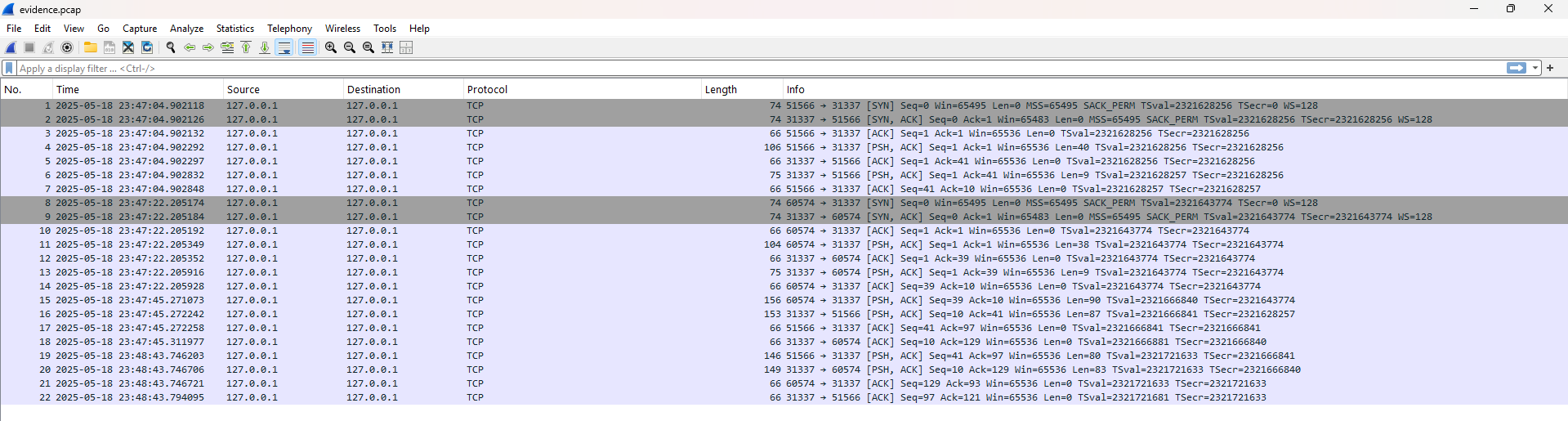The height and width of the screenshot is (421, 1568).
Task: Sort by the Source column header
Action: [284, 89]
